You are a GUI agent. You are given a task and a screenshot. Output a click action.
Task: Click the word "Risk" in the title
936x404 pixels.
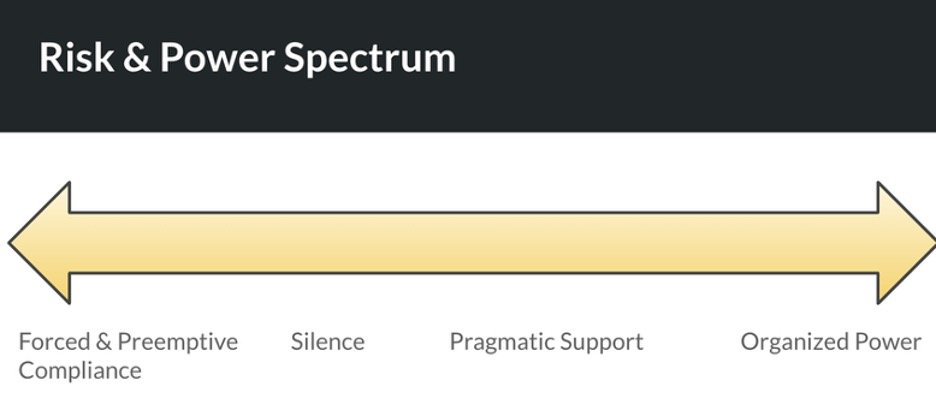tap(72, 58)
